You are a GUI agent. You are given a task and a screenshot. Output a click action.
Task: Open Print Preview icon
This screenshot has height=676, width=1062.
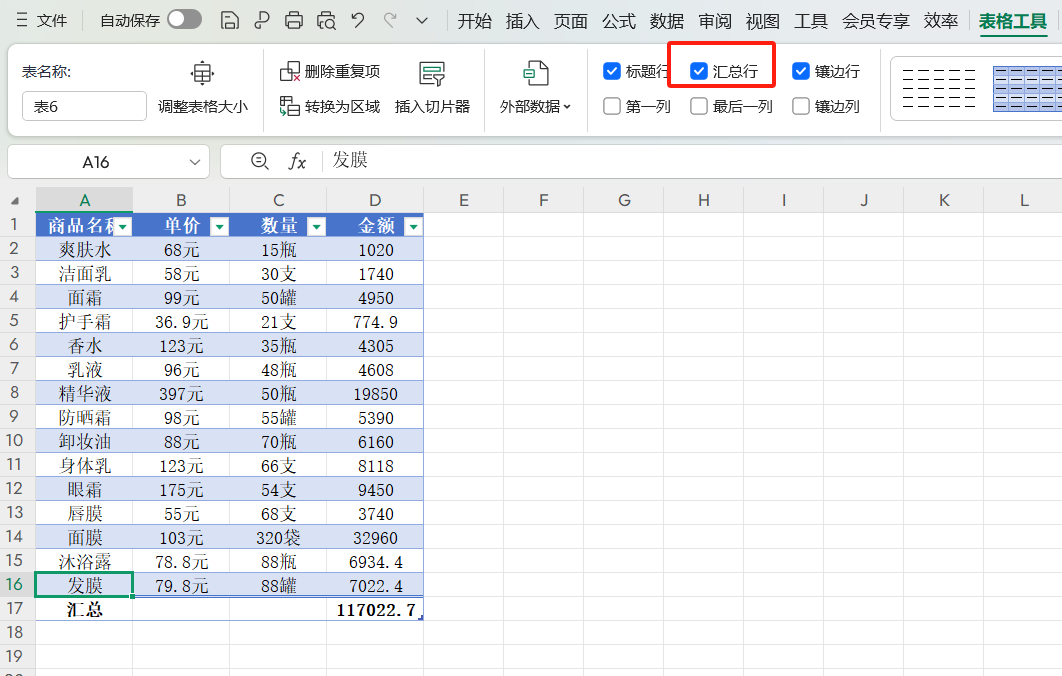coord(327,20)
